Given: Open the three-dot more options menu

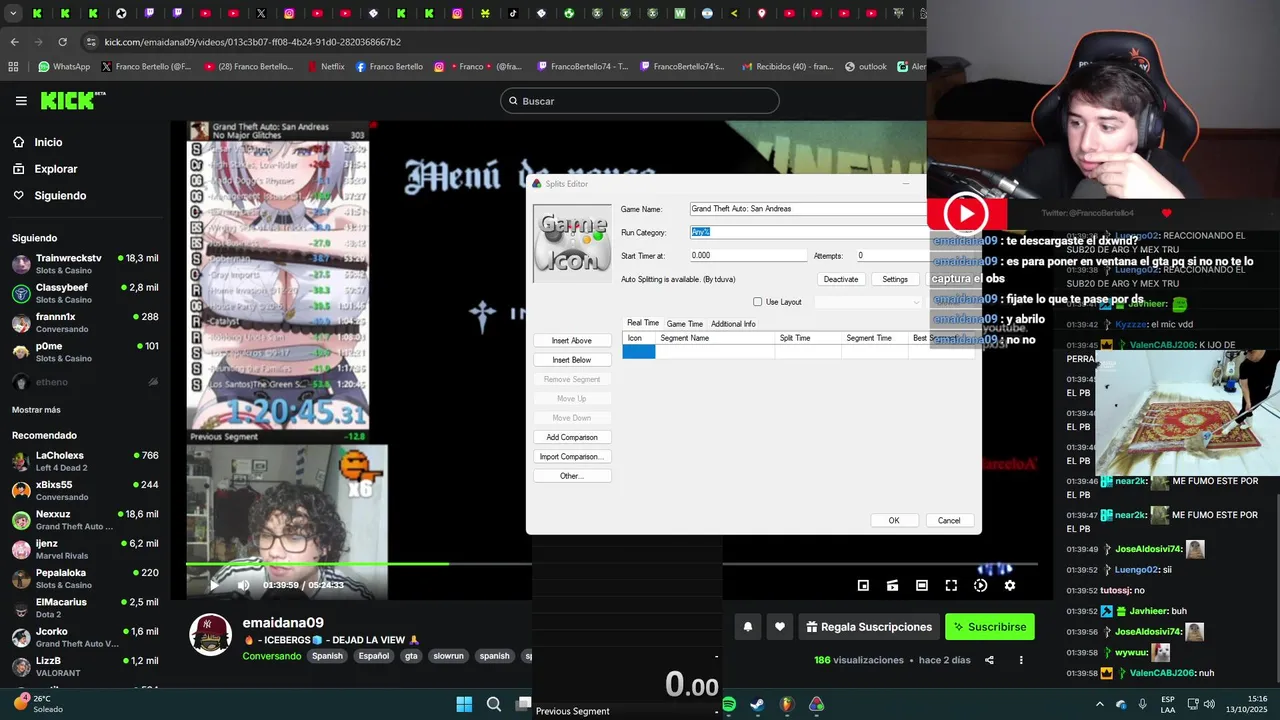Looking at the screenshot, I should [x=1021, y=660].
